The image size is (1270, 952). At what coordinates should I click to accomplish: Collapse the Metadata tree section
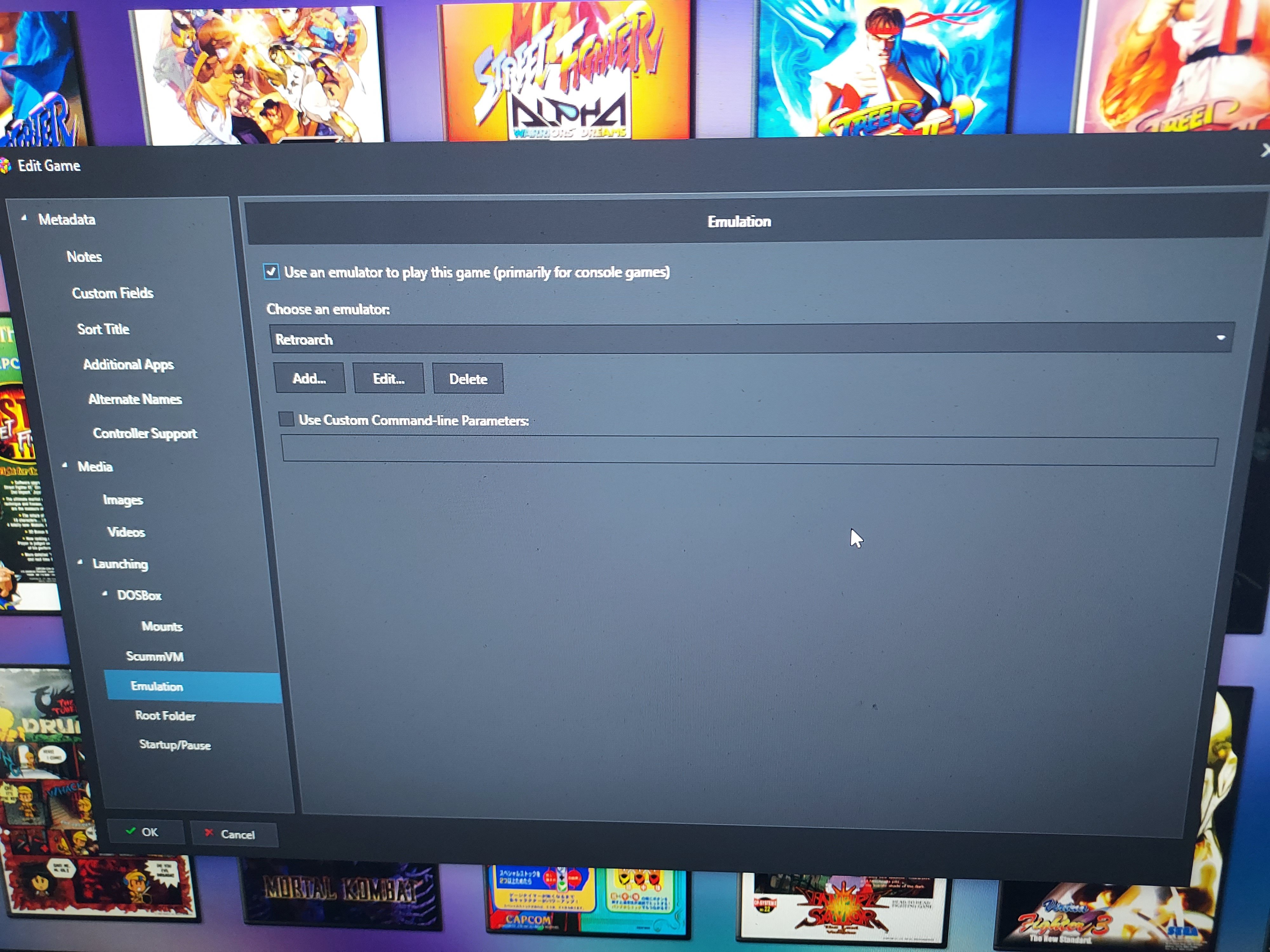pyautogui.click(x=24, y=218)
